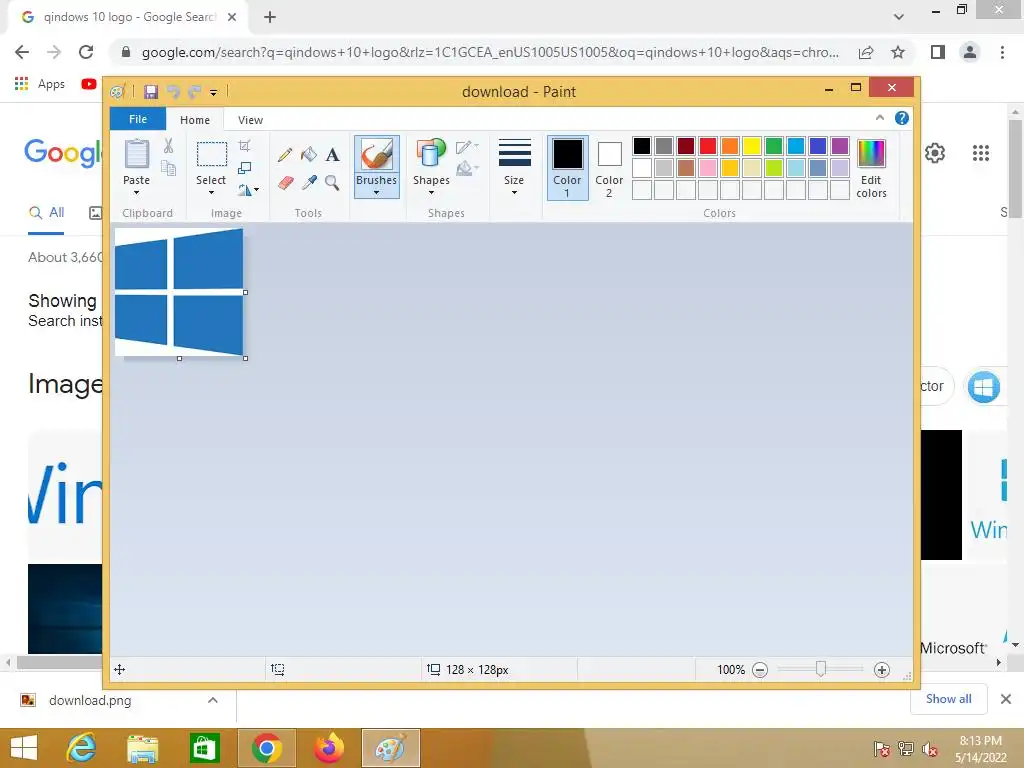
Task: Click the Chrome address bar URL
Action: click(x=490, y=52)
